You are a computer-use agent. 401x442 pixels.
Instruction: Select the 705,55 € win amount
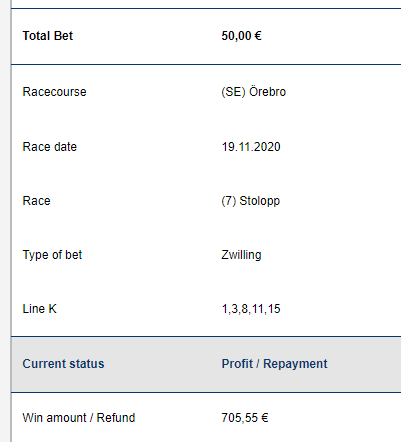pos(245,418)
